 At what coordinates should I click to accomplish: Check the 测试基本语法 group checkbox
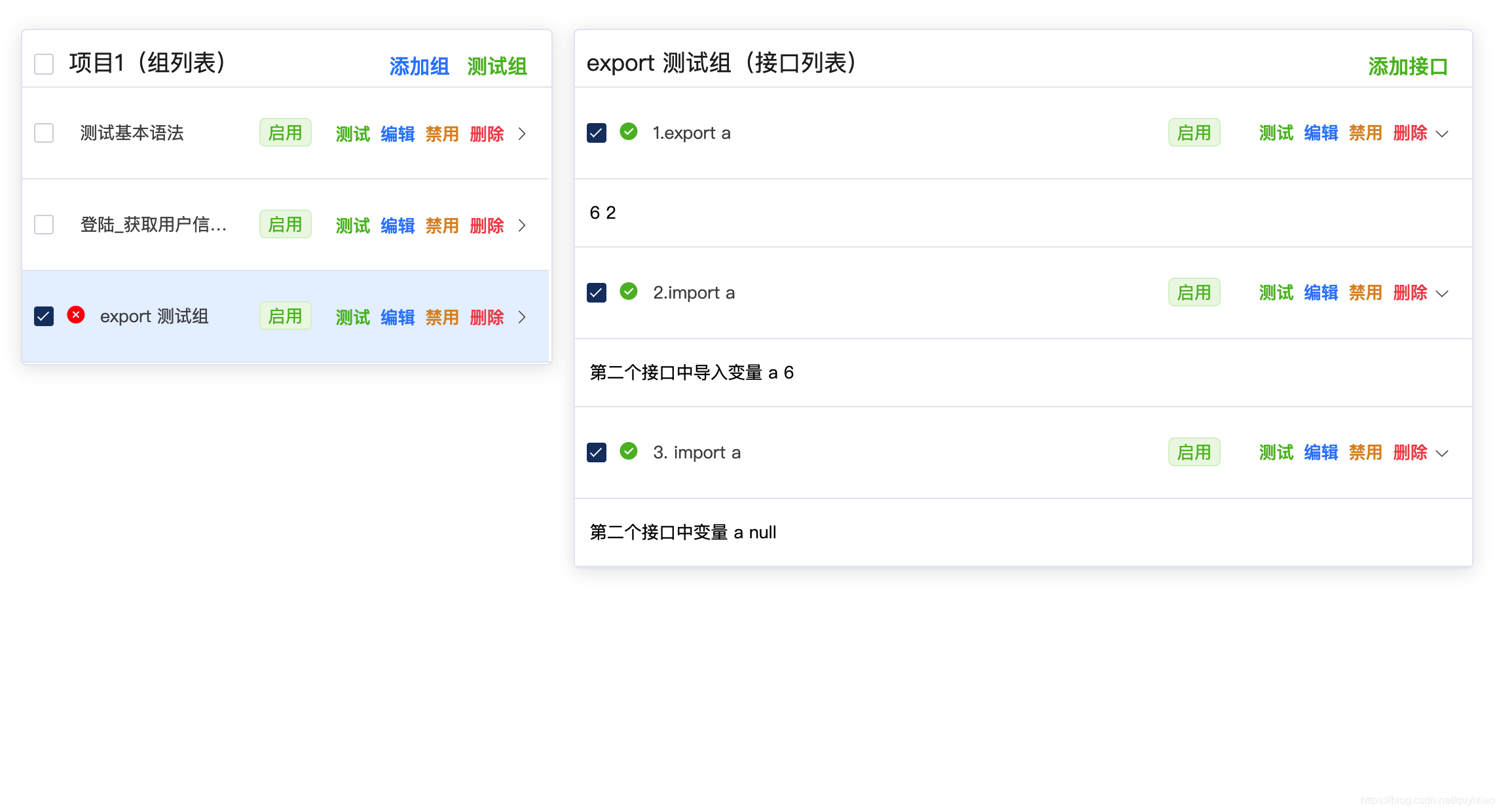[44, 133]
